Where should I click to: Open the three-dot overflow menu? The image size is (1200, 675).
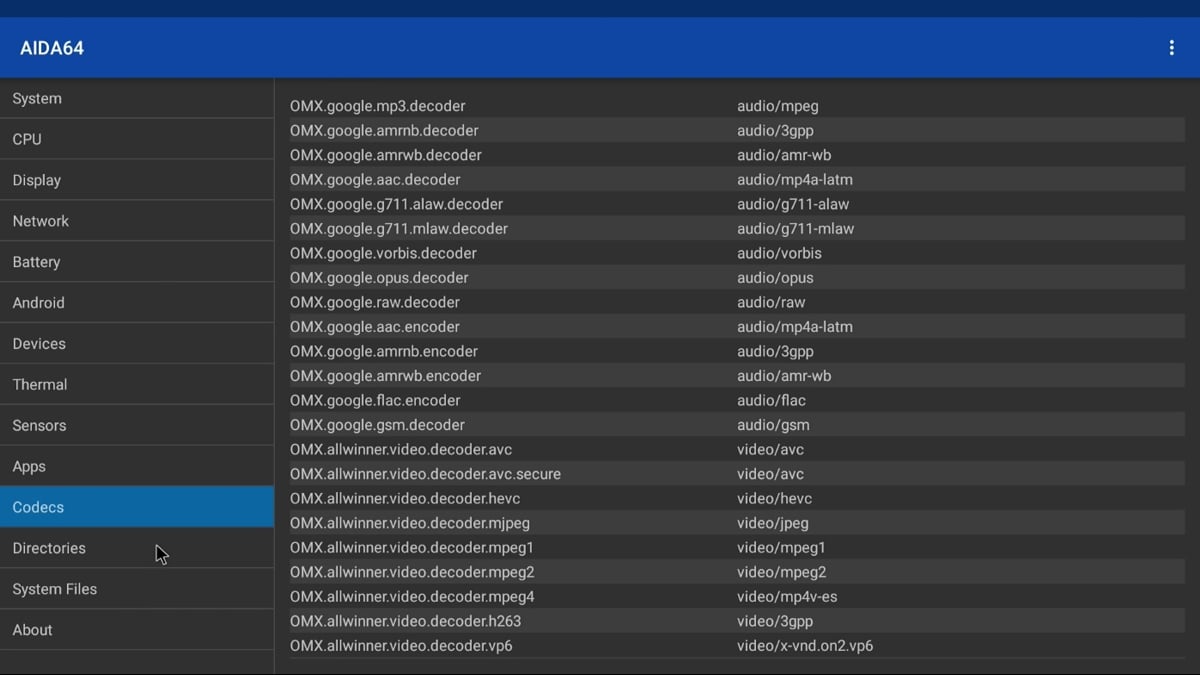point(1171,48)
